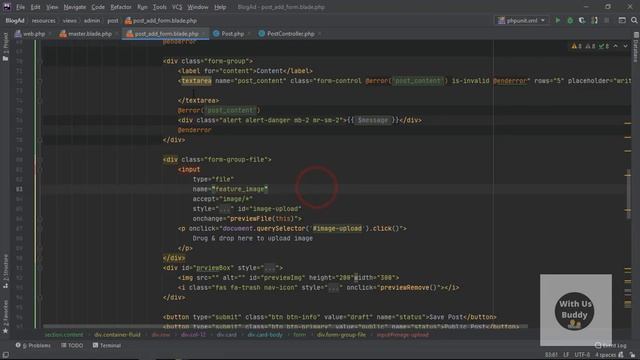Select section.content in the editor breadcrumb
Screen dimensions: 640x360
pyautogui.click(x=64, y=335)
